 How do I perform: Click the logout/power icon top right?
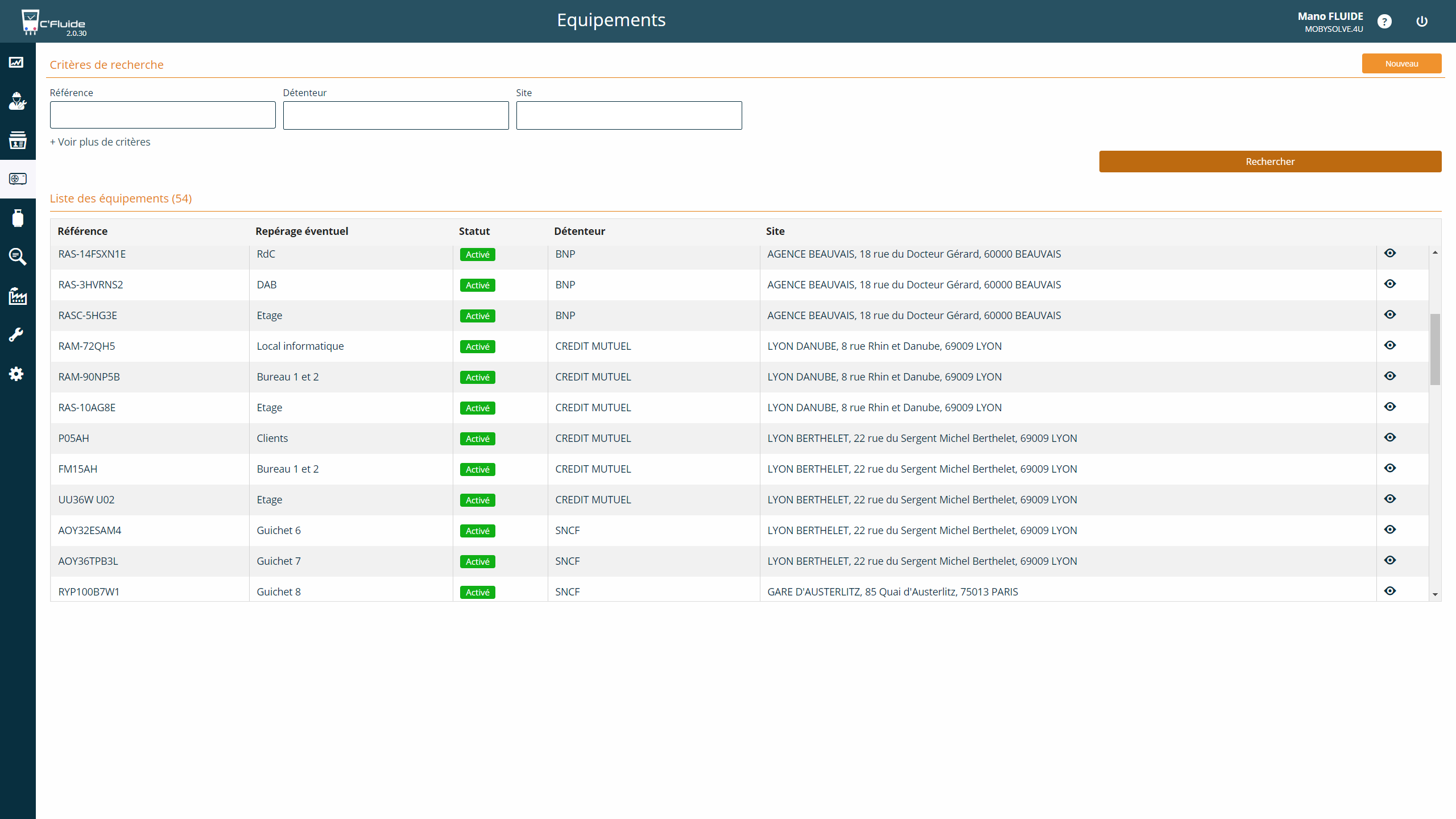(1422, 21)
